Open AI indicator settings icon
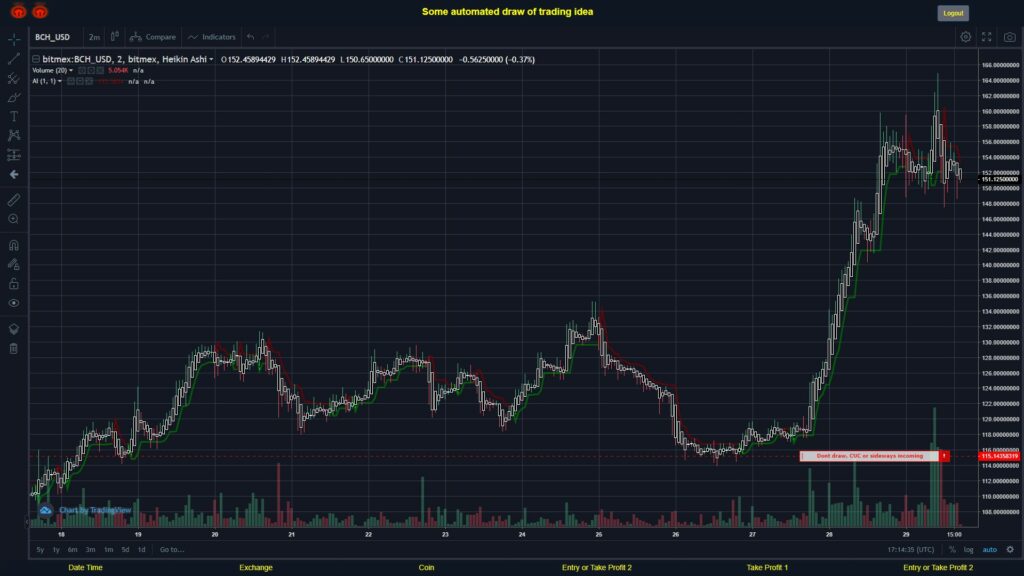 tap(80, 82)
